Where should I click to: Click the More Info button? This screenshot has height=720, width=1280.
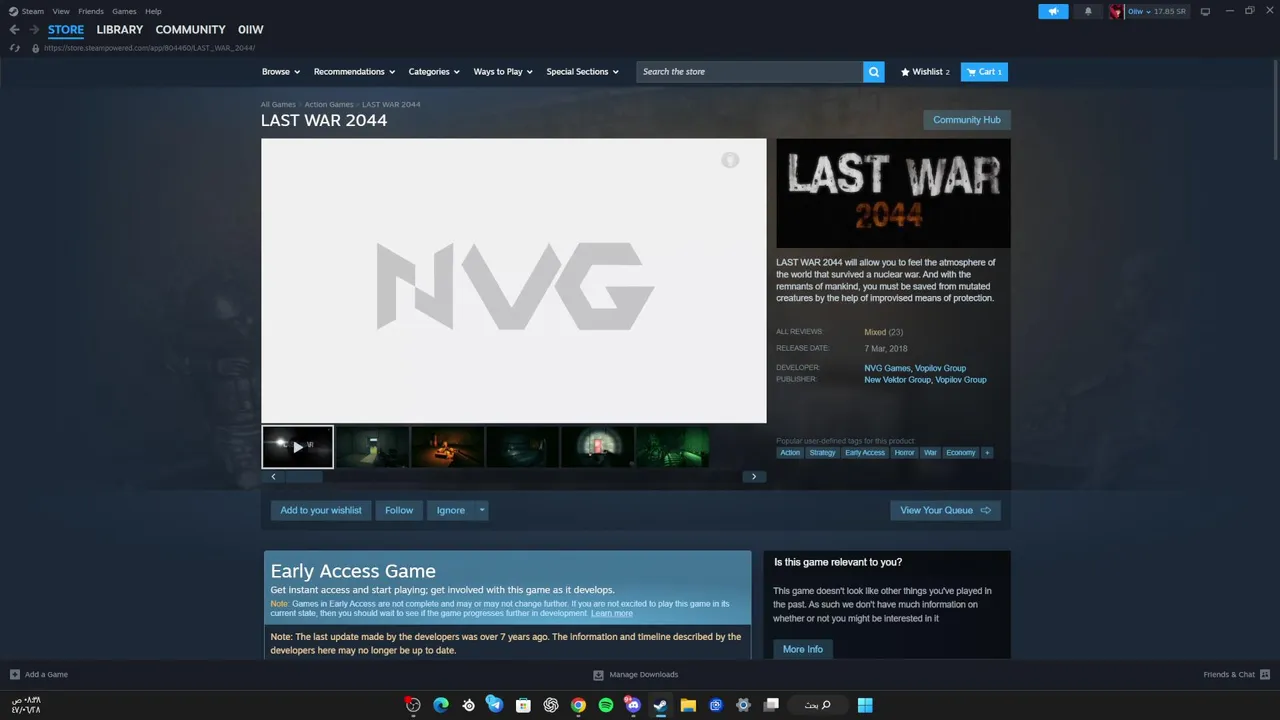pyautogui.click(x=803, y=649)
